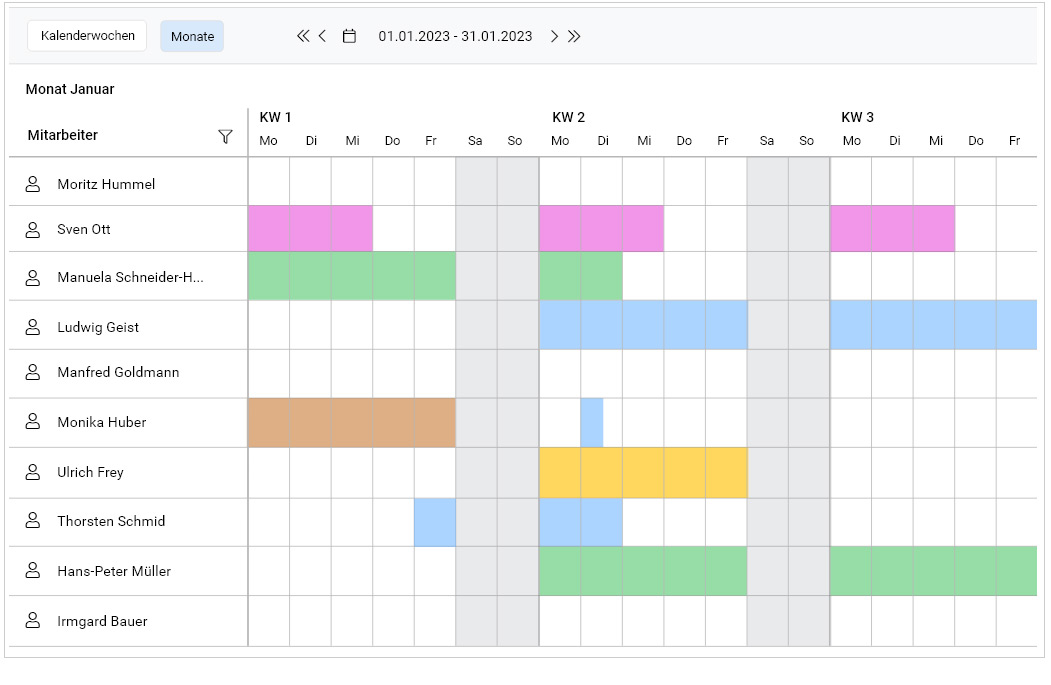This screenshot has height=685, width=1051.
Task: Select Sven Ott's pink KW 3 entry
Action: [892, 229]
